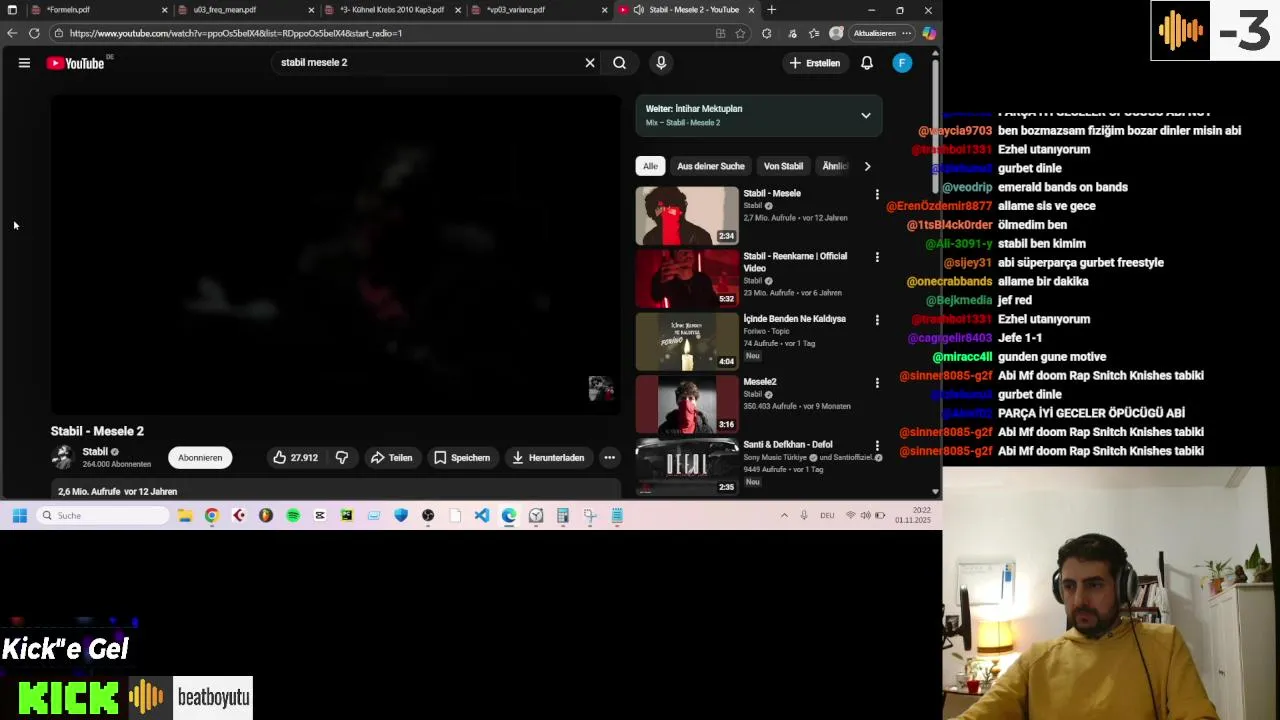Open Spotify from the taskbar

293,516
